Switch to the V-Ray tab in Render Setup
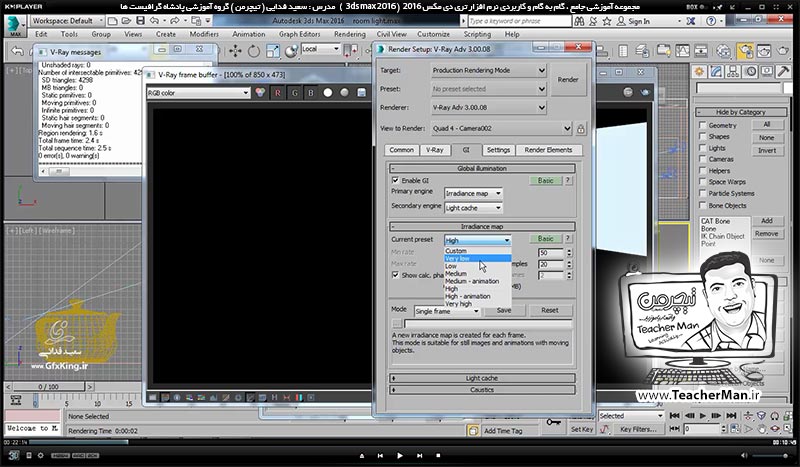The height and width of the screenshot is (467, 800). point(435,150)
